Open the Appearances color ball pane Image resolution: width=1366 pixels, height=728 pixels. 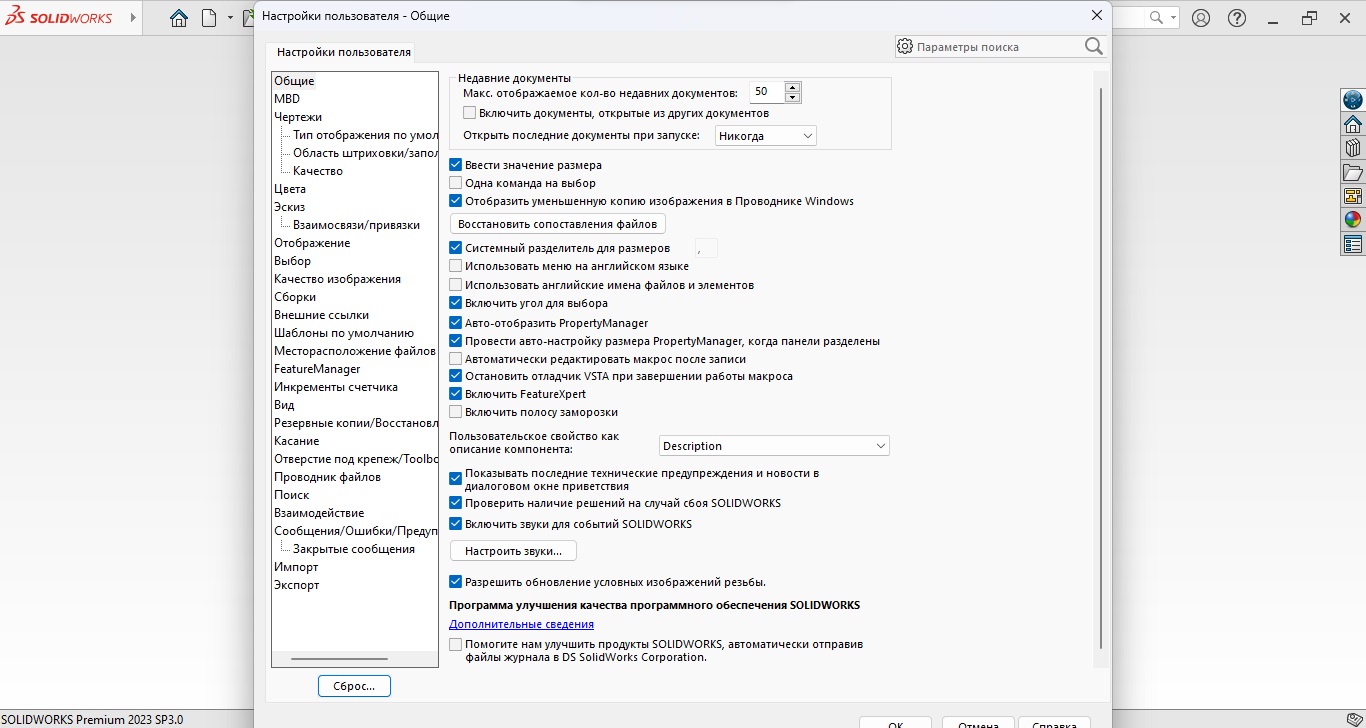[1352, 220]
